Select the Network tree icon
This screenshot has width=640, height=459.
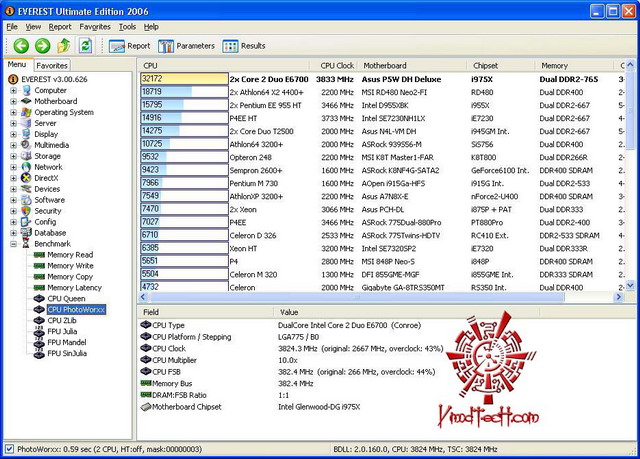coord(26,167)
